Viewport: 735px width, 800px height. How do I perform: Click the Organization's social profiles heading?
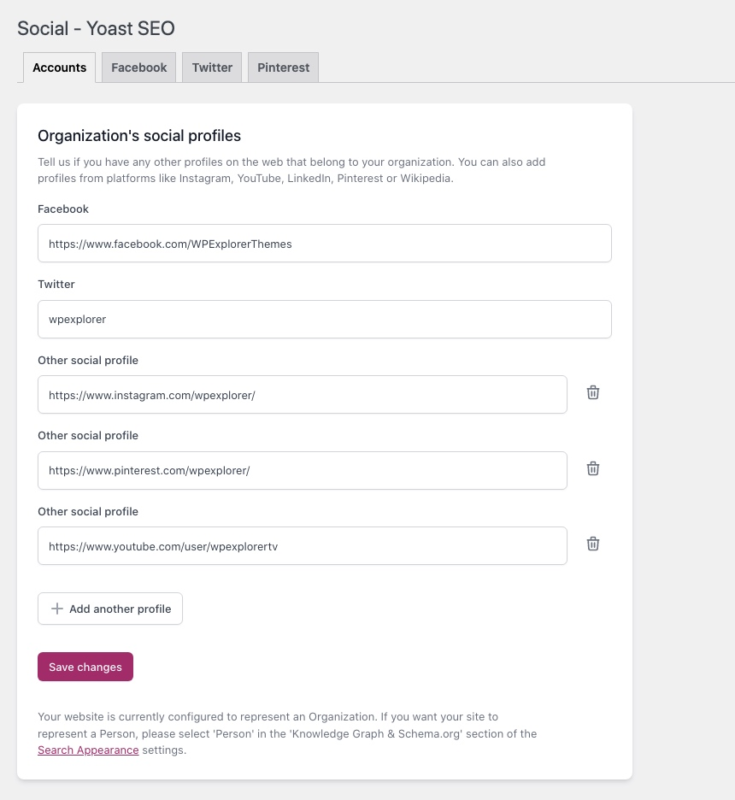(x=139, y=135)
